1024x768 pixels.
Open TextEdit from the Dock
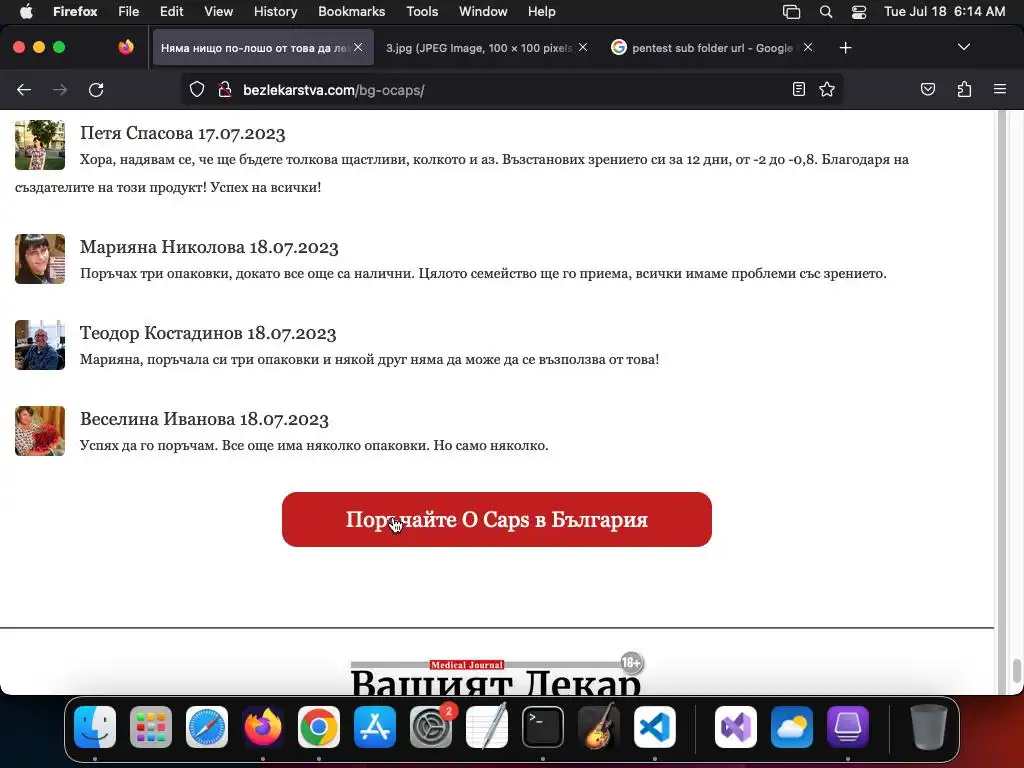[x=487, y=727]
